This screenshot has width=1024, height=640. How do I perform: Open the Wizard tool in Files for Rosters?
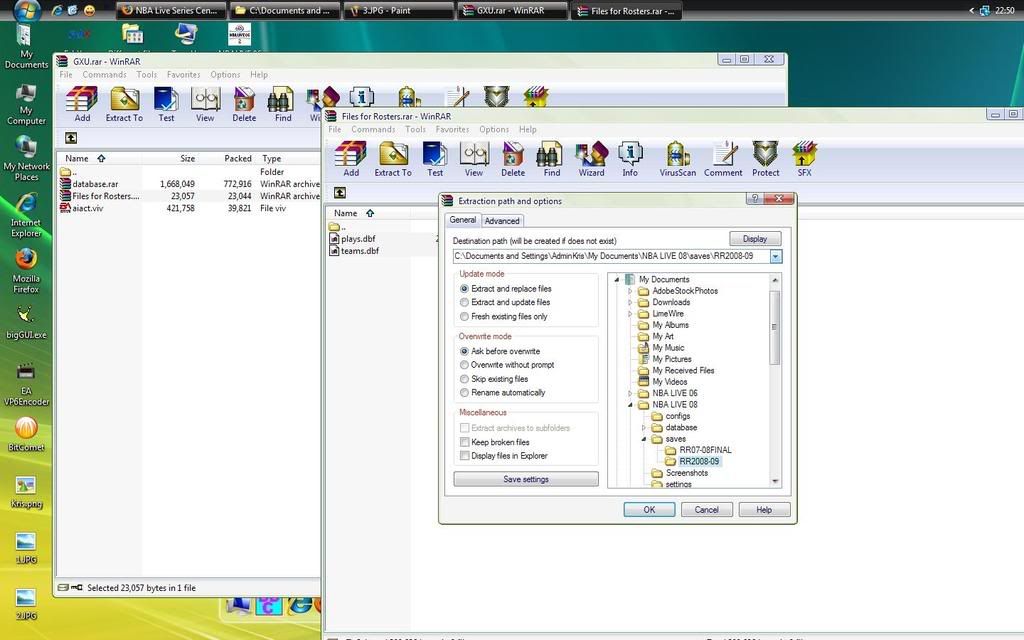click(x=591, y=159)
